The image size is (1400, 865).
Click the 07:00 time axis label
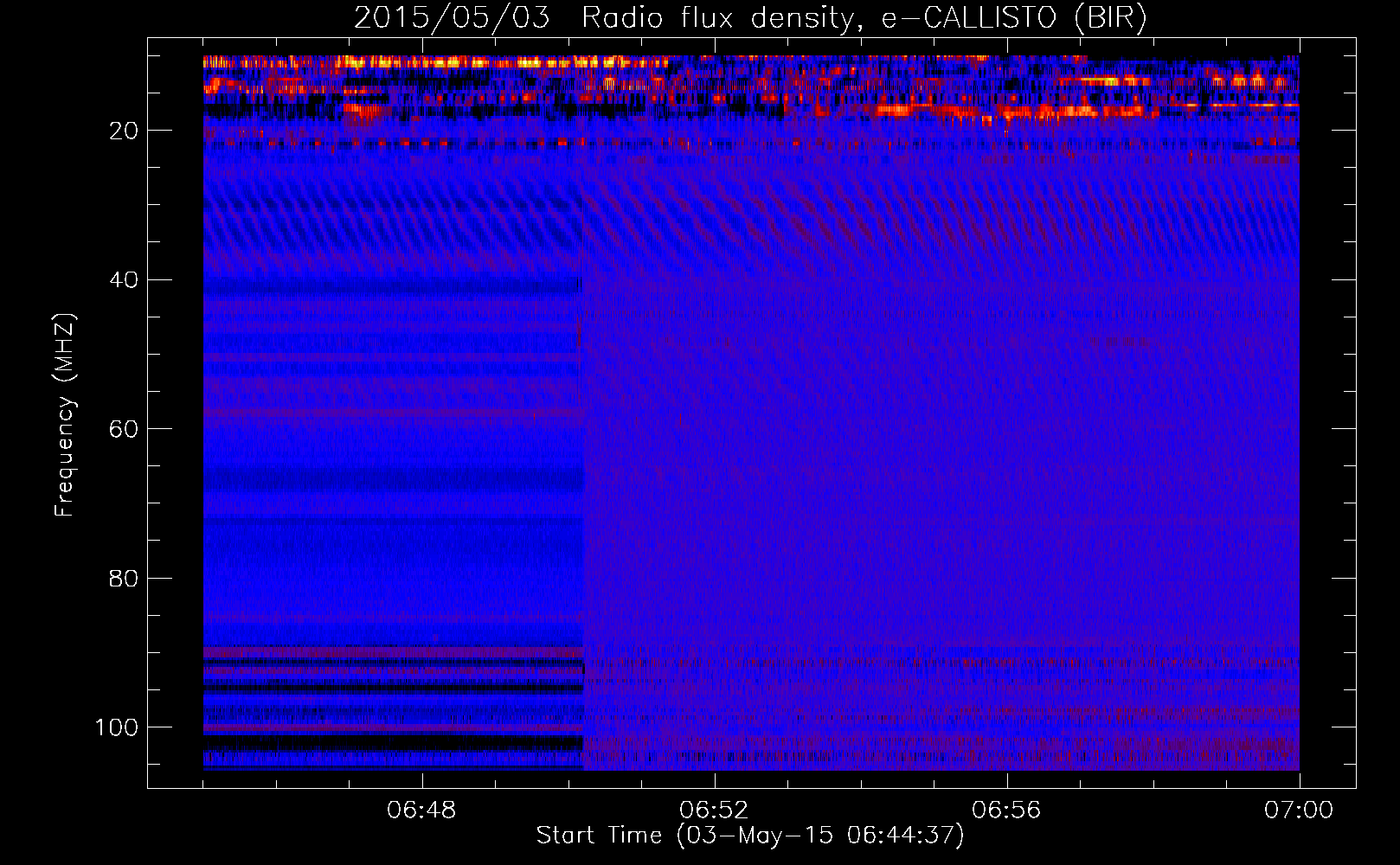tap(1298, 811)
